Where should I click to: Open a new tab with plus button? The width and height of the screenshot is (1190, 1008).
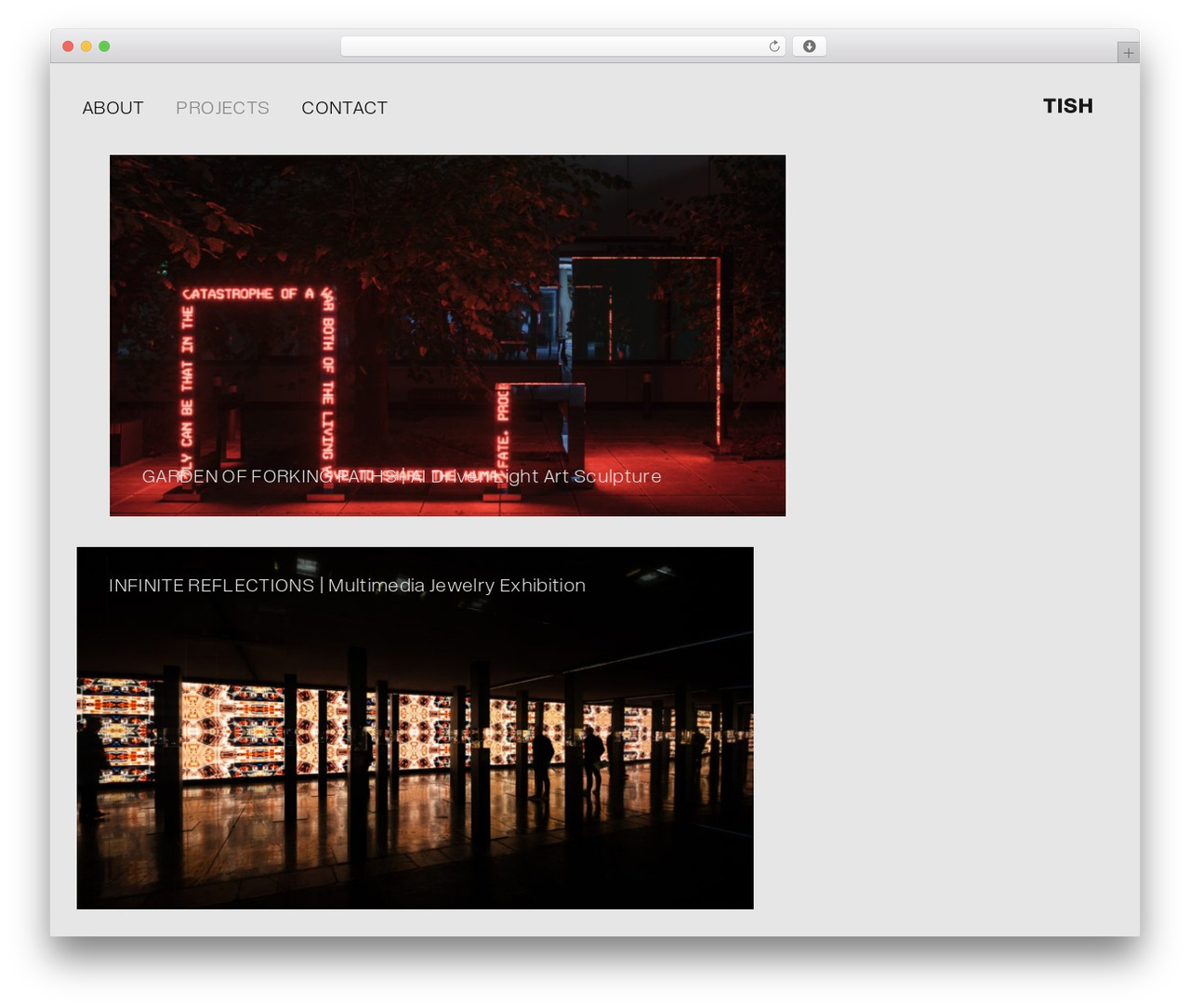[1128, 53]
